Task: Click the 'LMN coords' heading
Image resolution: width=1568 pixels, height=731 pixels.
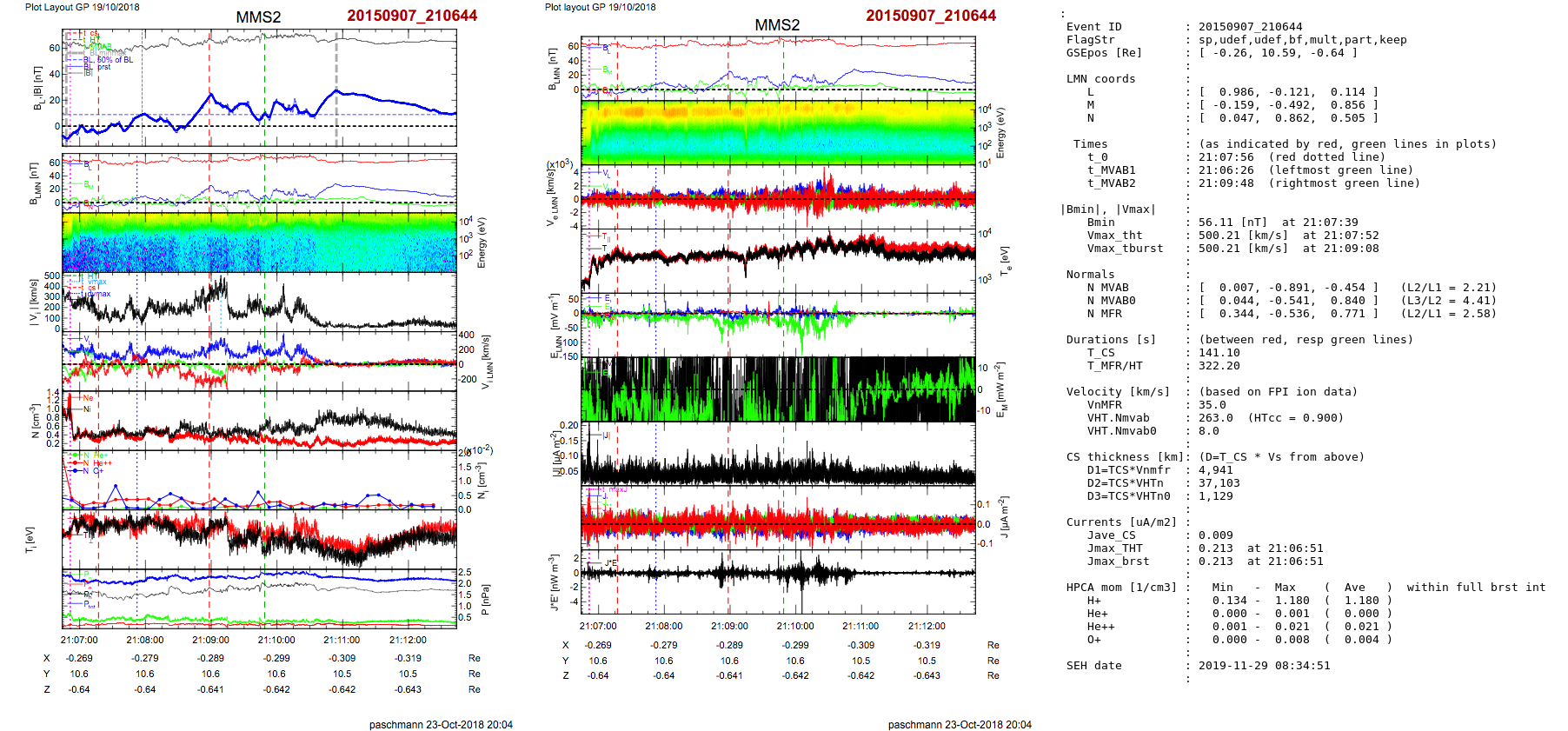Action: tap(1101, 79)
